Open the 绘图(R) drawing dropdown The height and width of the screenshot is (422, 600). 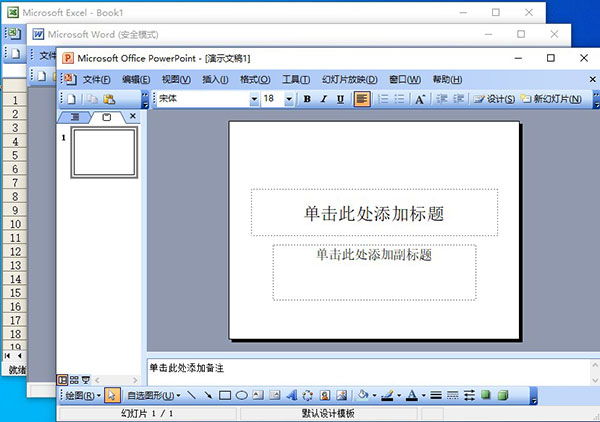[x=82, y=395]
